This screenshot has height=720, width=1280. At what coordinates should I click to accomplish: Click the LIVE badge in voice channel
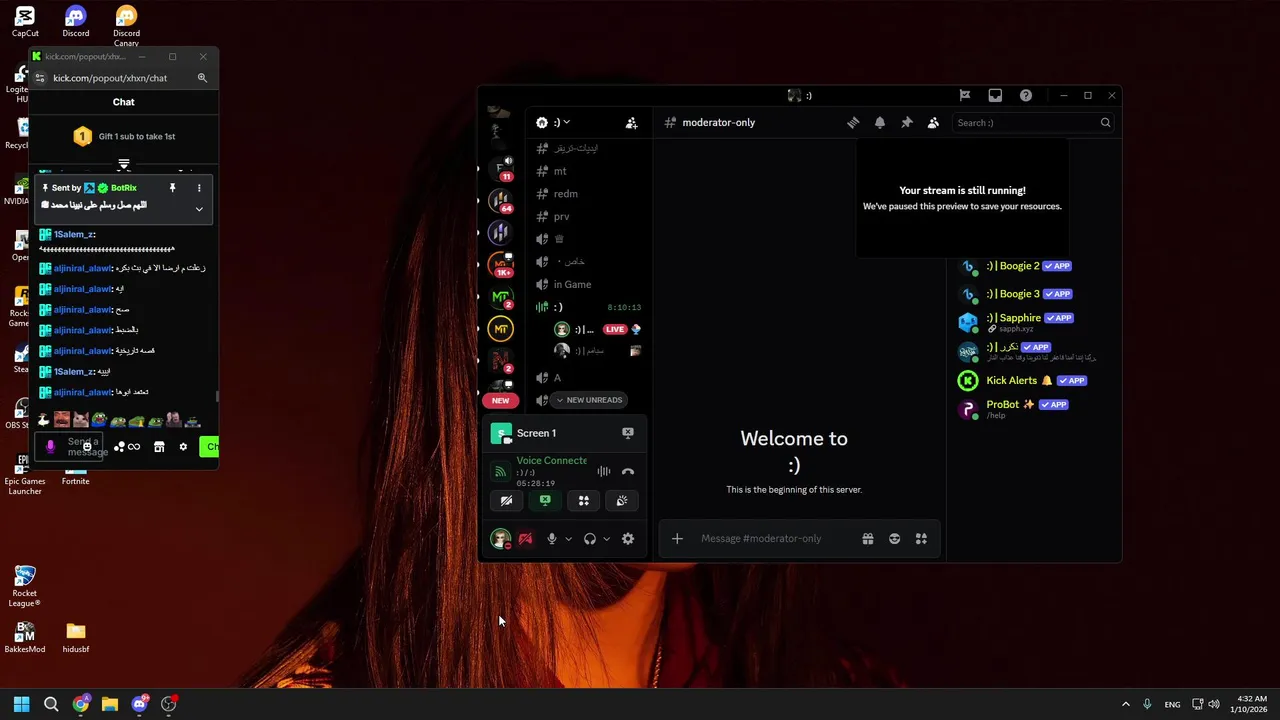(x=615, y=329)
